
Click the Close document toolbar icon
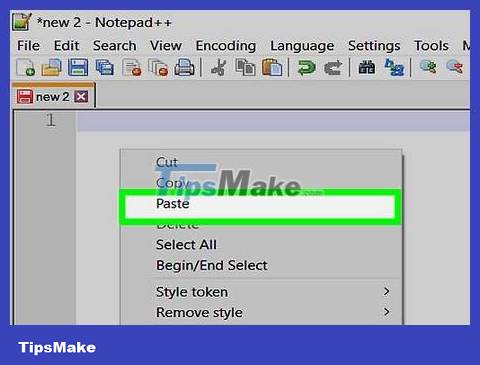[x=132, y=67]
